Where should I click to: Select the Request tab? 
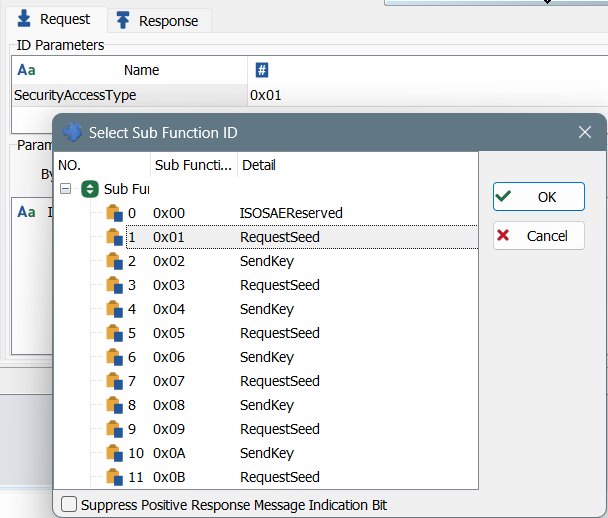tap(56, 19)
